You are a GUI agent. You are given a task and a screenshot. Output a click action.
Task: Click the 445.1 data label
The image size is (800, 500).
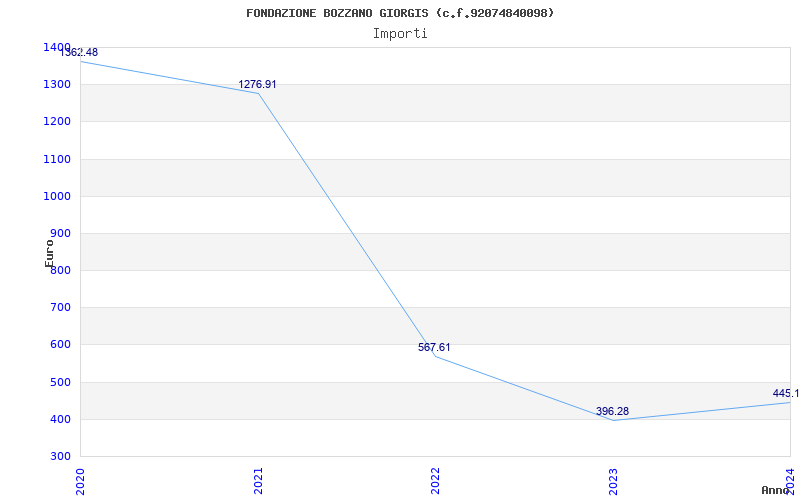pos(786,393)
